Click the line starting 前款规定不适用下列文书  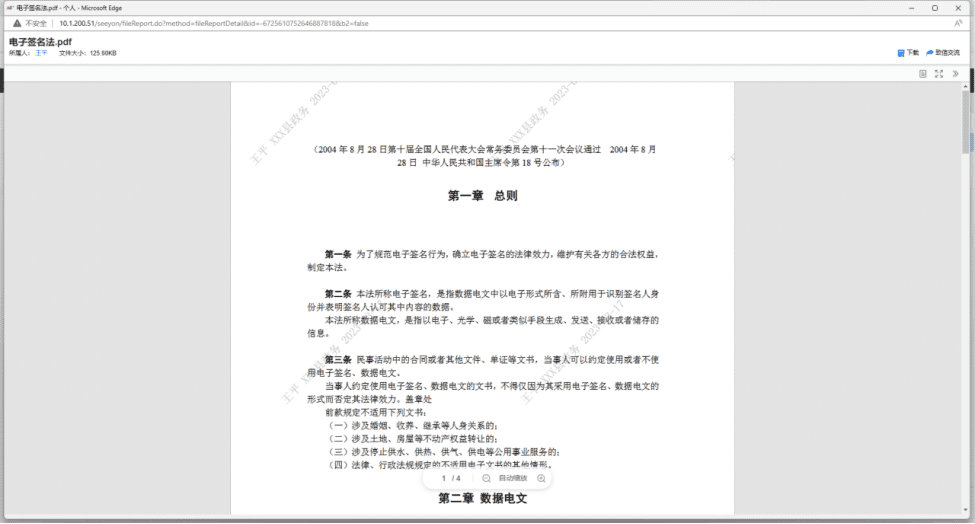(x=376, y=412)
